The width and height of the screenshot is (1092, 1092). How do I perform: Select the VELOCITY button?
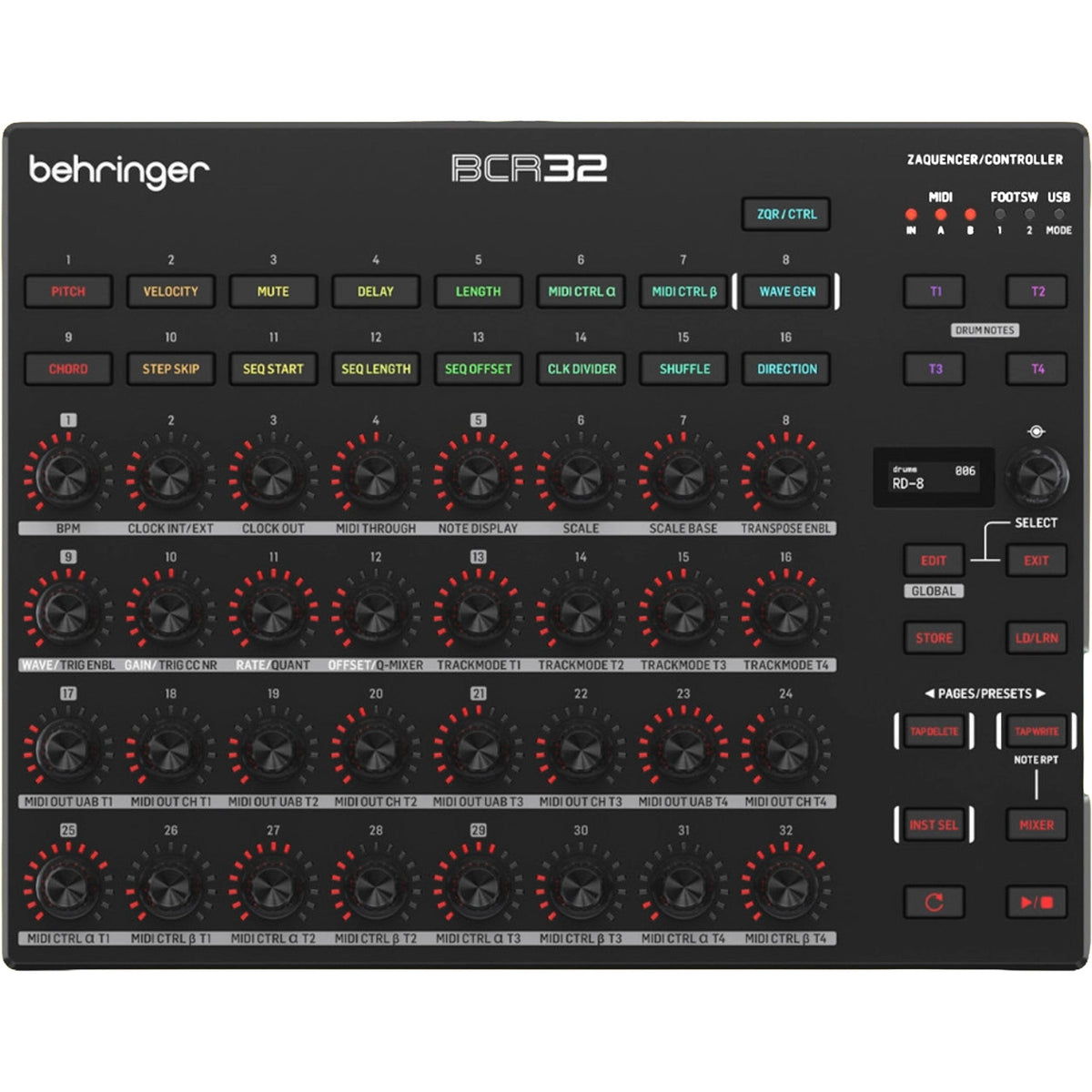pyautogui.click(x=170, y=291)
